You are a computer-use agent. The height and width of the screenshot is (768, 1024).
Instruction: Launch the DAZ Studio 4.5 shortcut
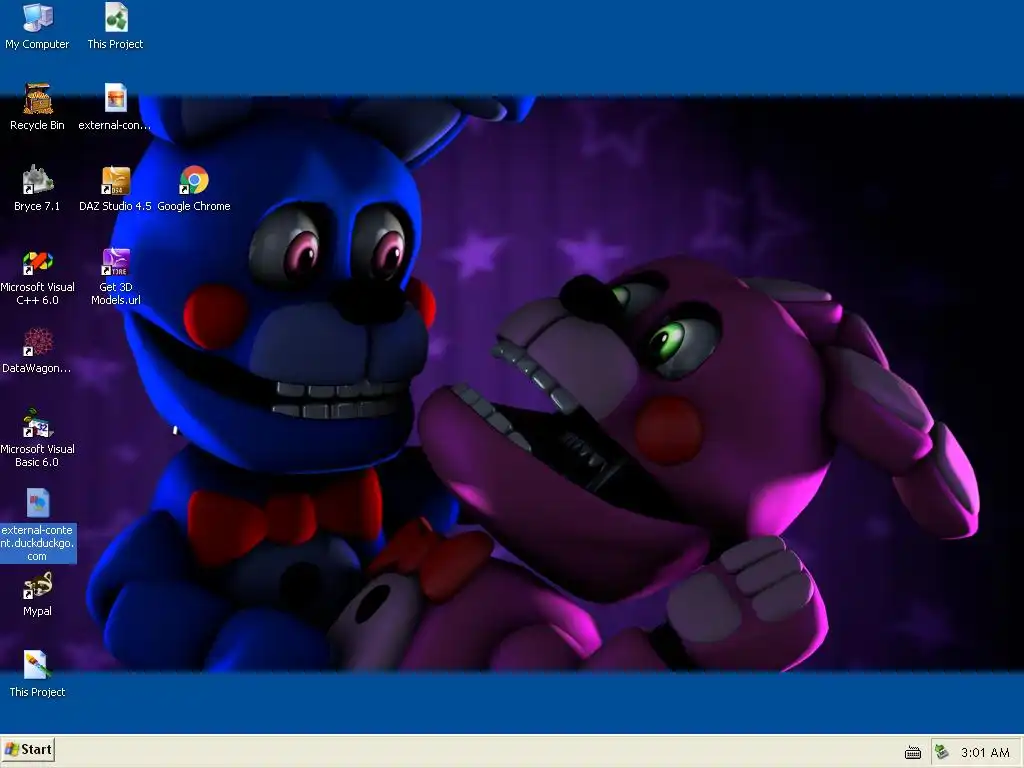pyautogui.click(x=116, y=188)
